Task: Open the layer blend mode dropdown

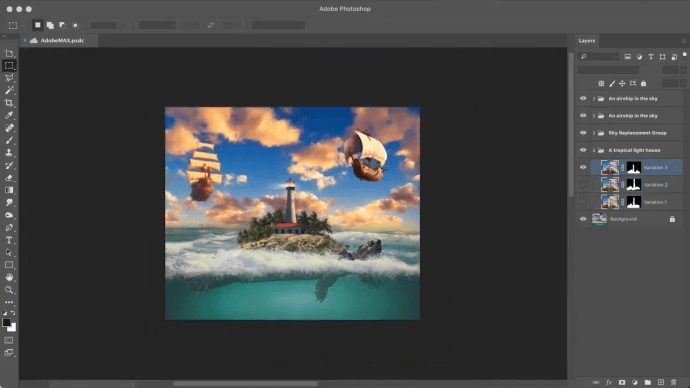Action: [608, 70]
